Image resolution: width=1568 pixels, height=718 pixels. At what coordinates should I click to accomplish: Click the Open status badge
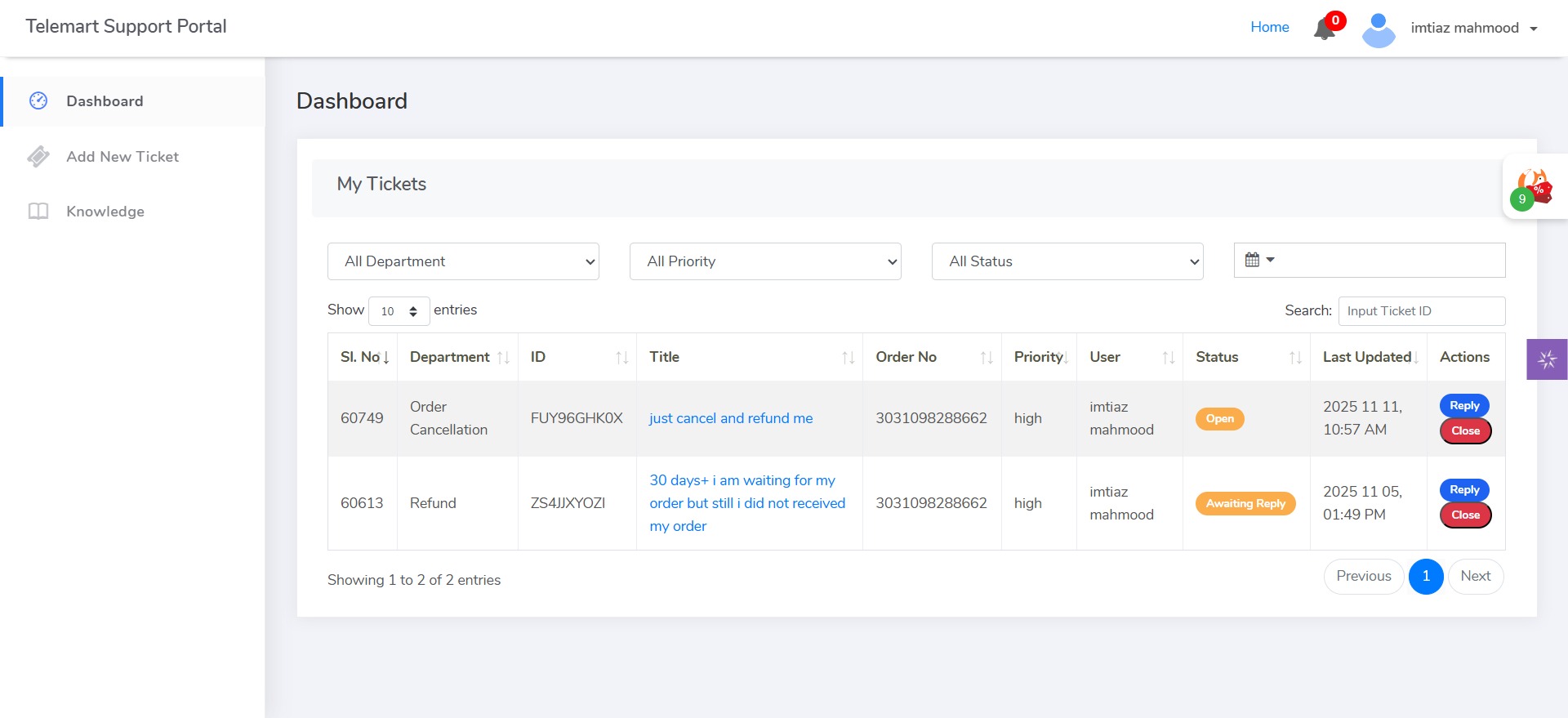coord(1219,418)
